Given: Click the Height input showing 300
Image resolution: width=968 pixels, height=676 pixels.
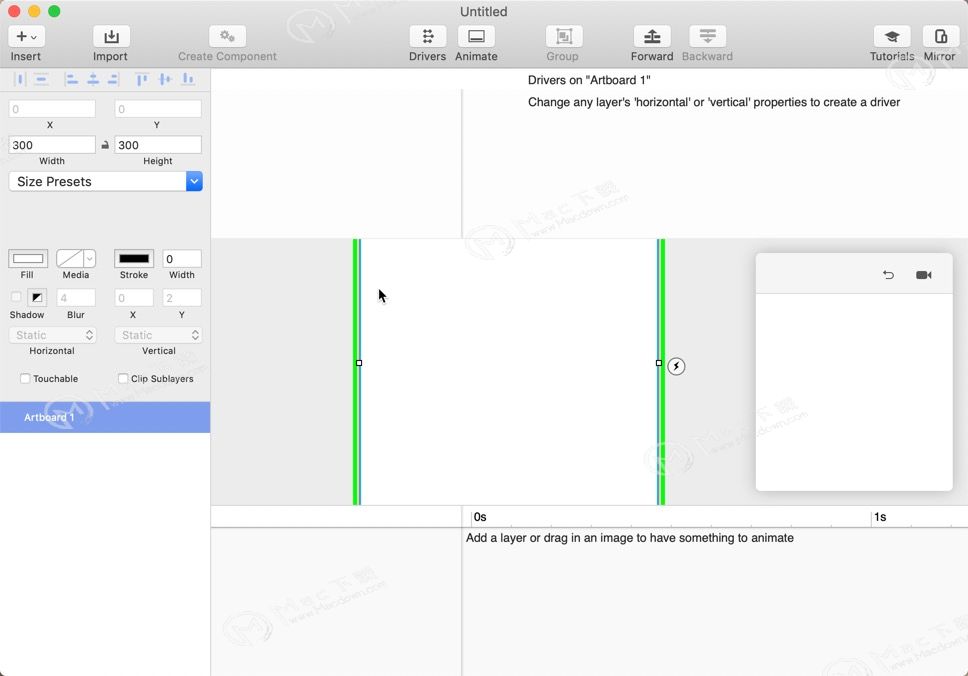Looking at the screenshot, I should (x=158, y=145).
